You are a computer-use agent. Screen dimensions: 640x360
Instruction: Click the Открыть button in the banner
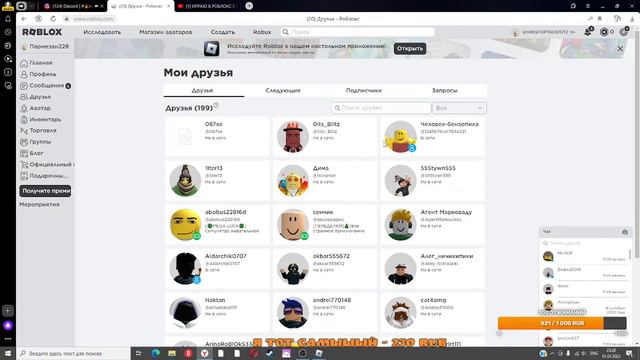[410, 49]
